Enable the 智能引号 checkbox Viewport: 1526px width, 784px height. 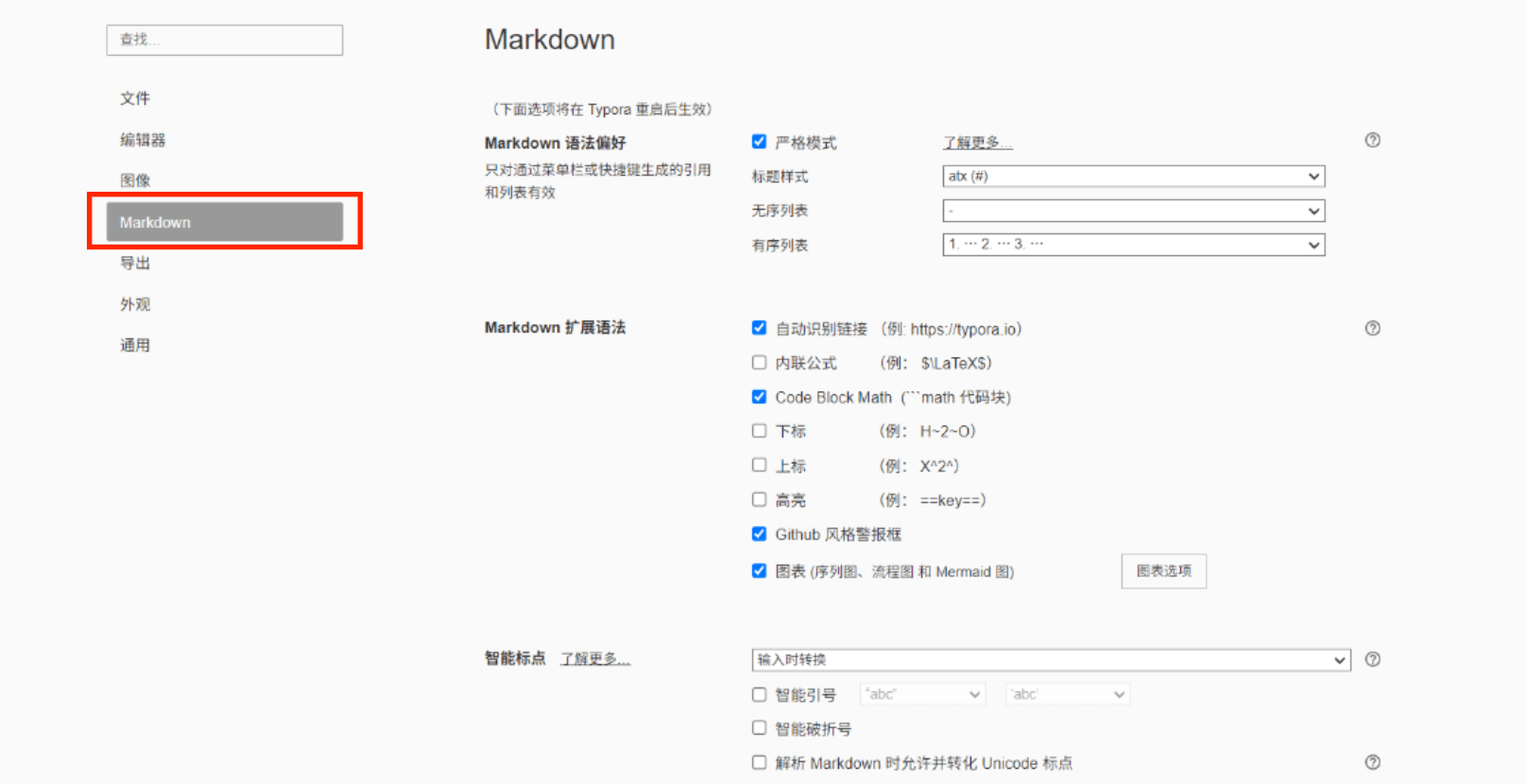click(x=759, y=694)
